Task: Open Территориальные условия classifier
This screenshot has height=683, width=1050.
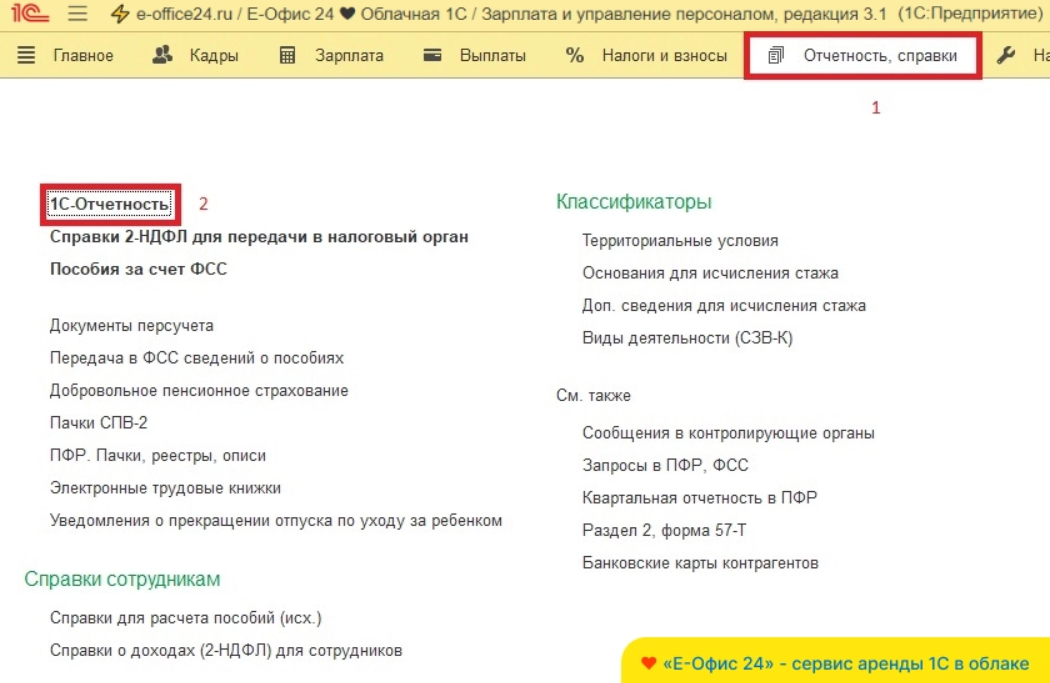Action: [680, 240]
